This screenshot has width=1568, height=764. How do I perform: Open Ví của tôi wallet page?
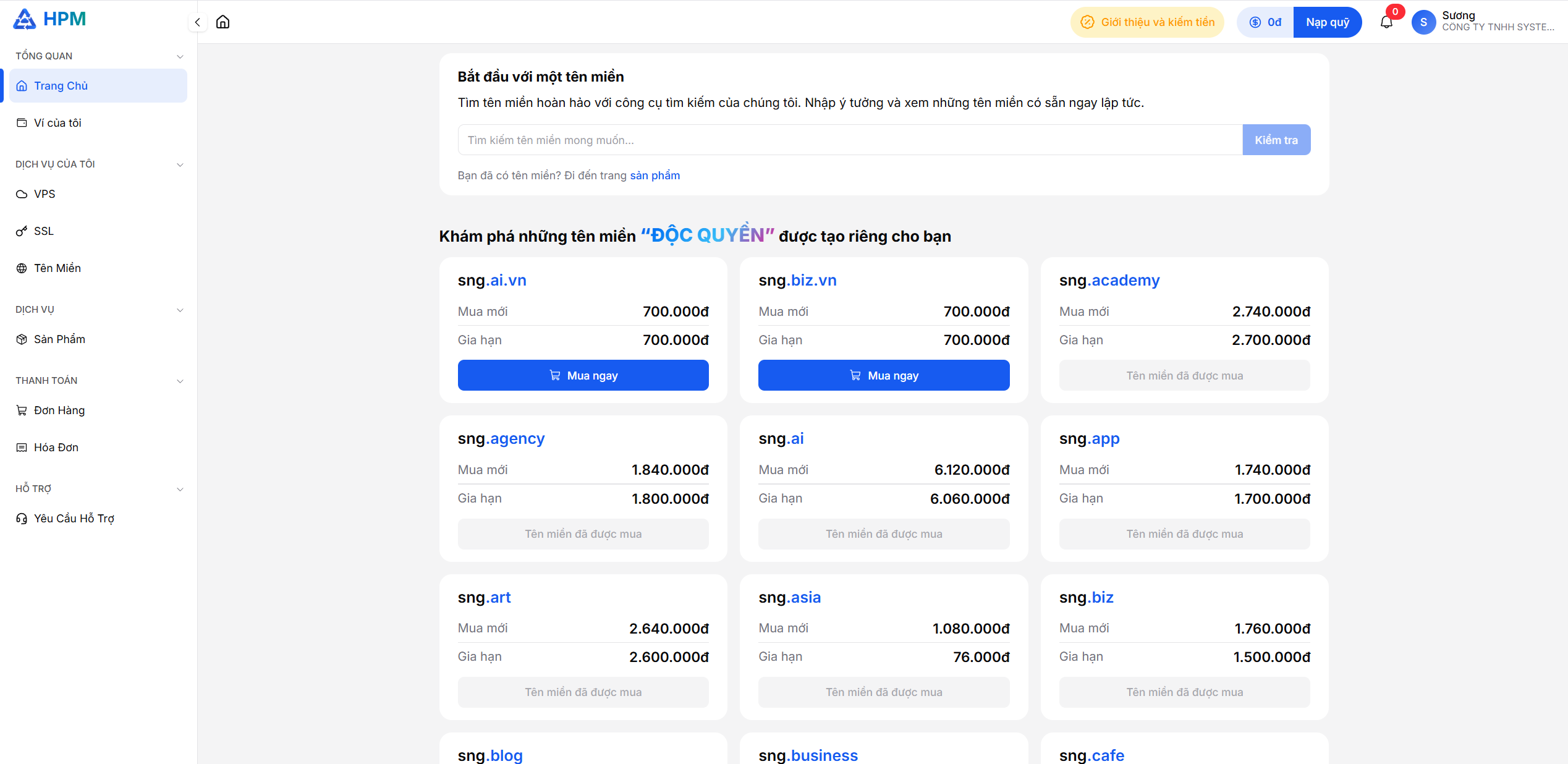tap(57, 123)
